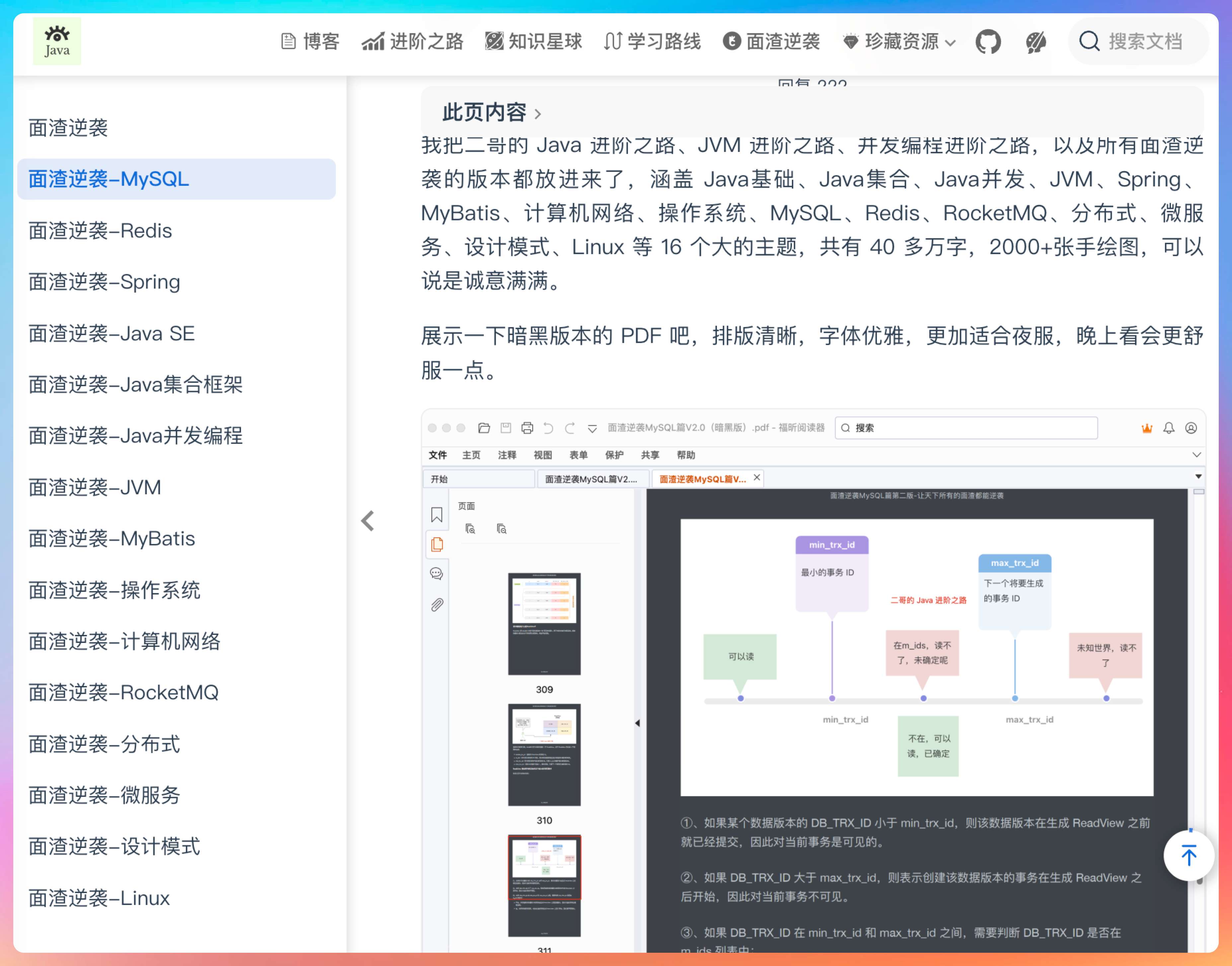This screenshot has height=966, width=1232.
Task: Click the dark-mode PDF screenshot image
Action: click(x=813, y=679)
